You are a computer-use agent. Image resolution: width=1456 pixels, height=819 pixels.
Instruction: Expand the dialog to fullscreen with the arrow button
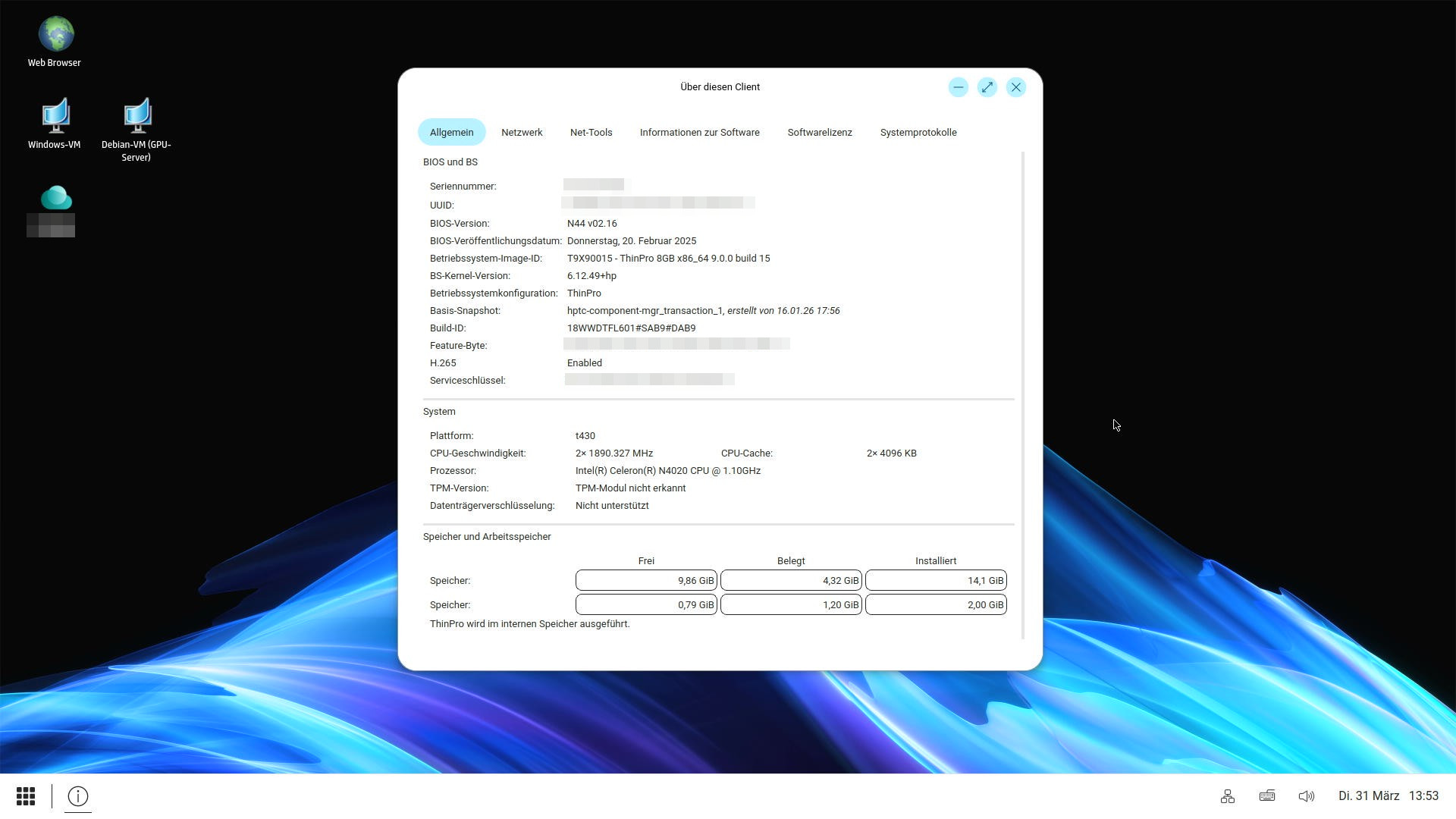tap(987, 86)
